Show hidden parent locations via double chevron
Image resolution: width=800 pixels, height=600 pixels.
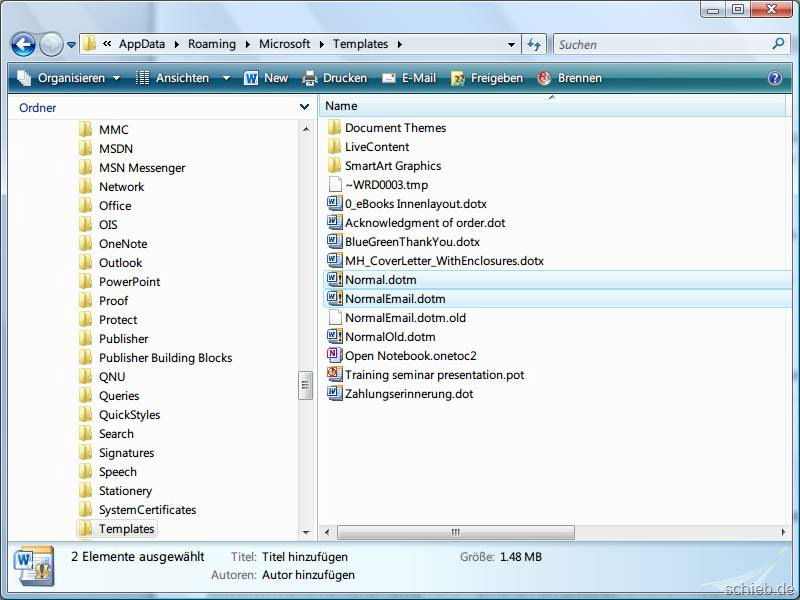coord(107,44)
